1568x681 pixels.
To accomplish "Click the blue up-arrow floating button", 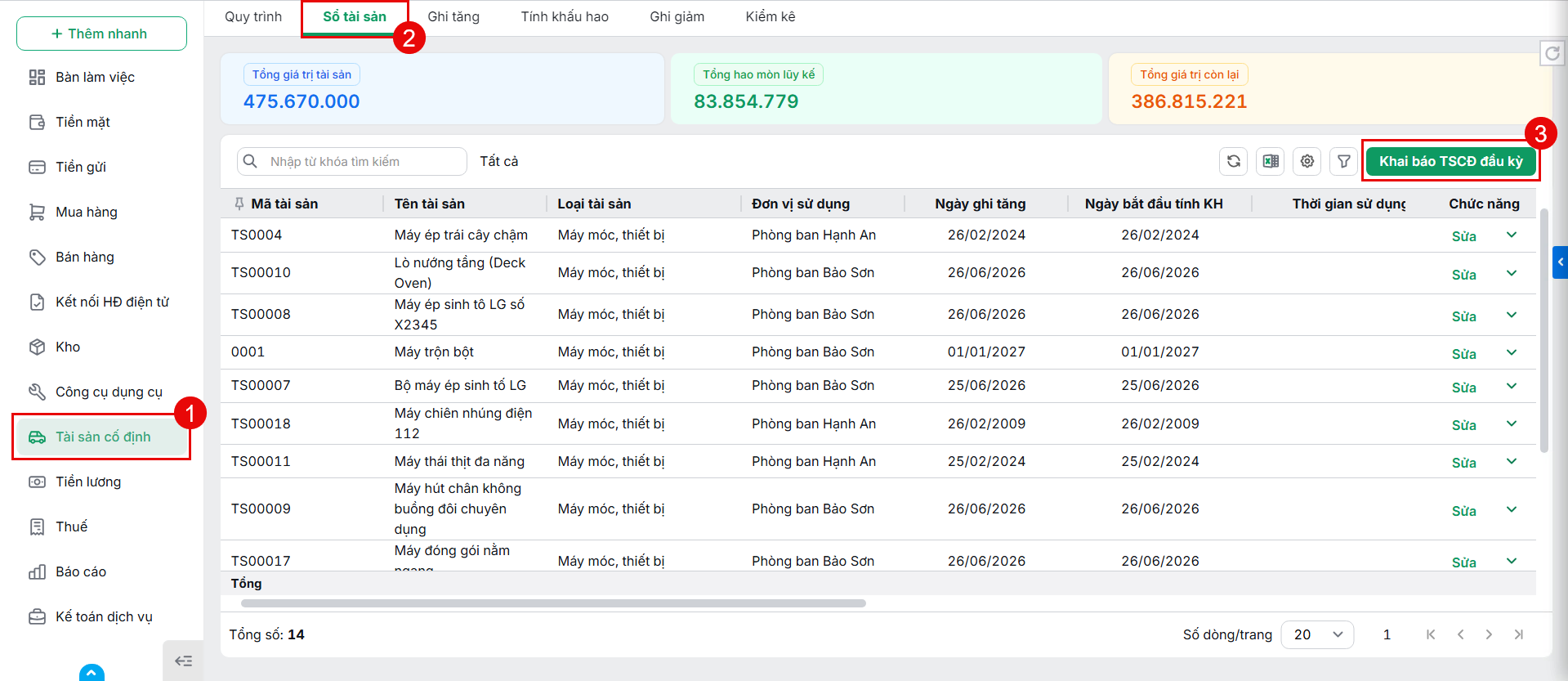I will [92, 673].
